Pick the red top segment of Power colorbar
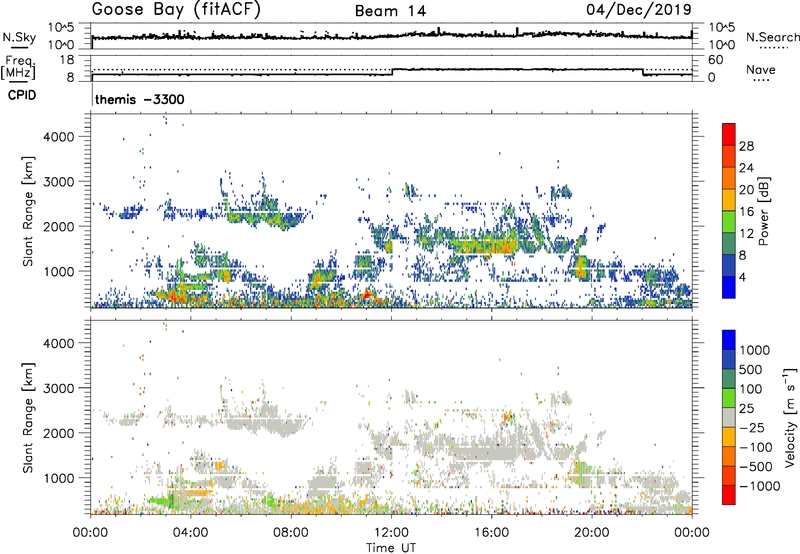The image size is (800, 554). 729,134
